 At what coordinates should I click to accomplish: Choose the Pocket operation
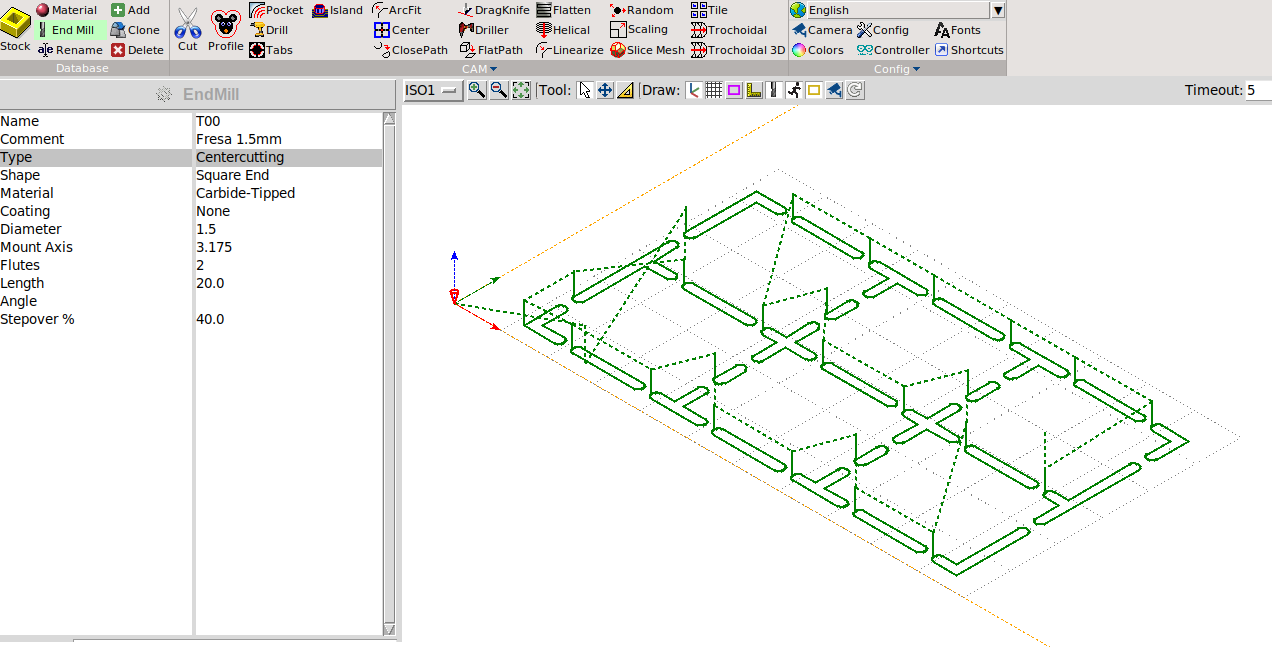tap(276, 10)
